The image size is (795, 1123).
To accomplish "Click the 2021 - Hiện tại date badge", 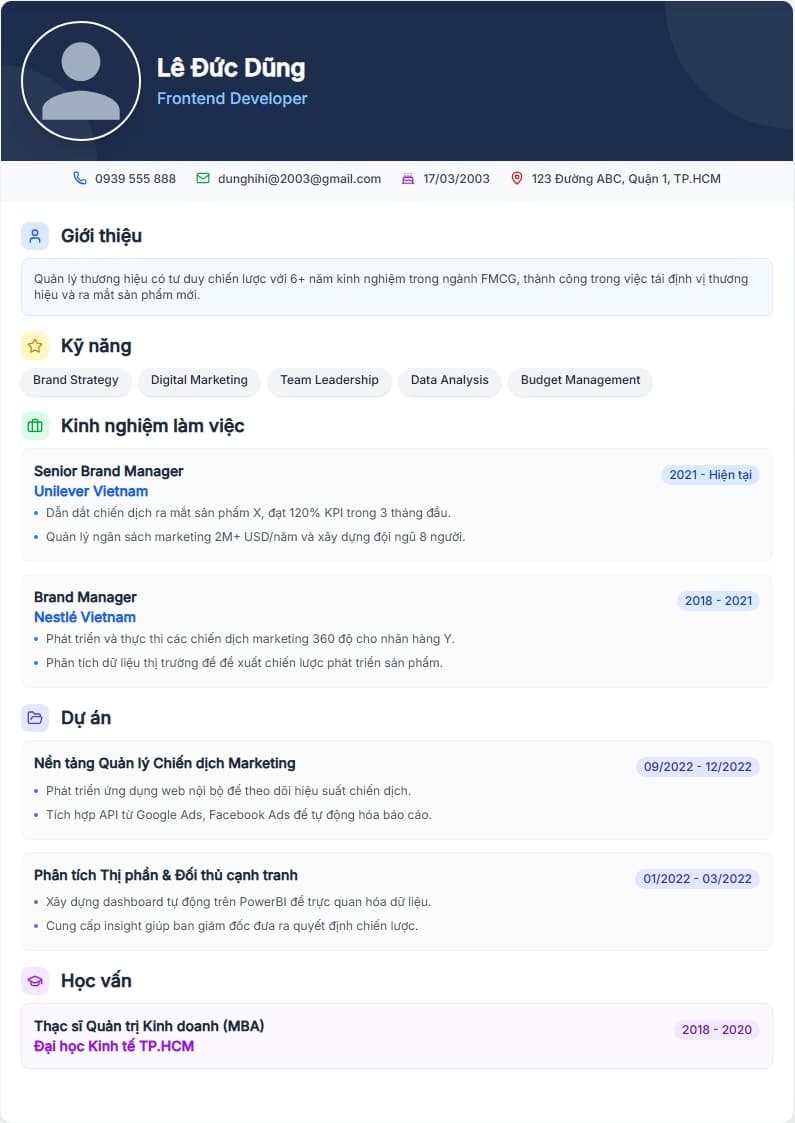I will 710,475.
